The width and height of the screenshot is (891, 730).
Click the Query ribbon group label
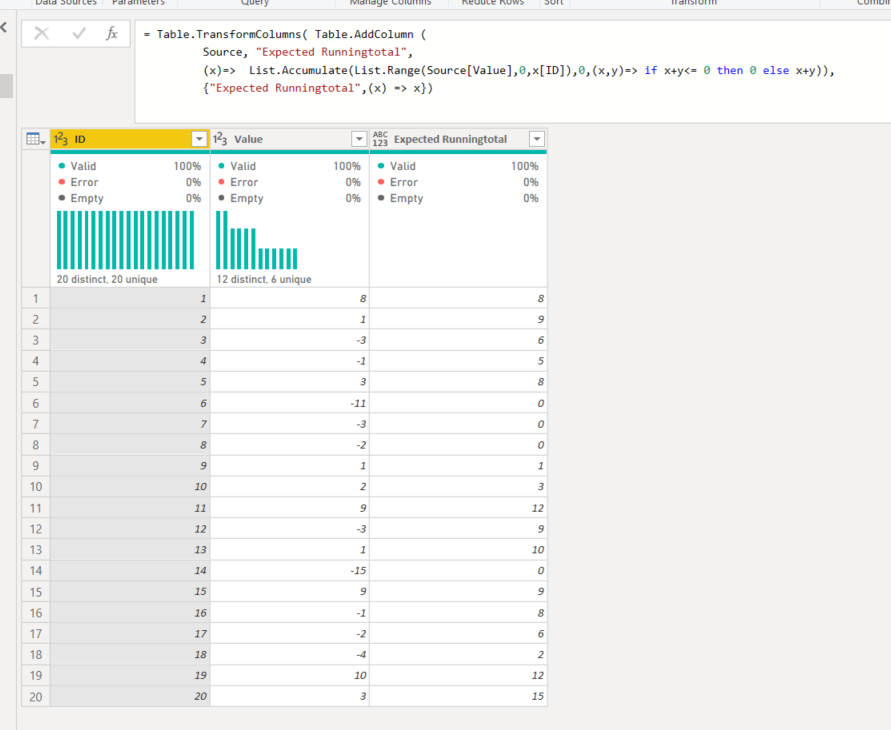[255, 3]
